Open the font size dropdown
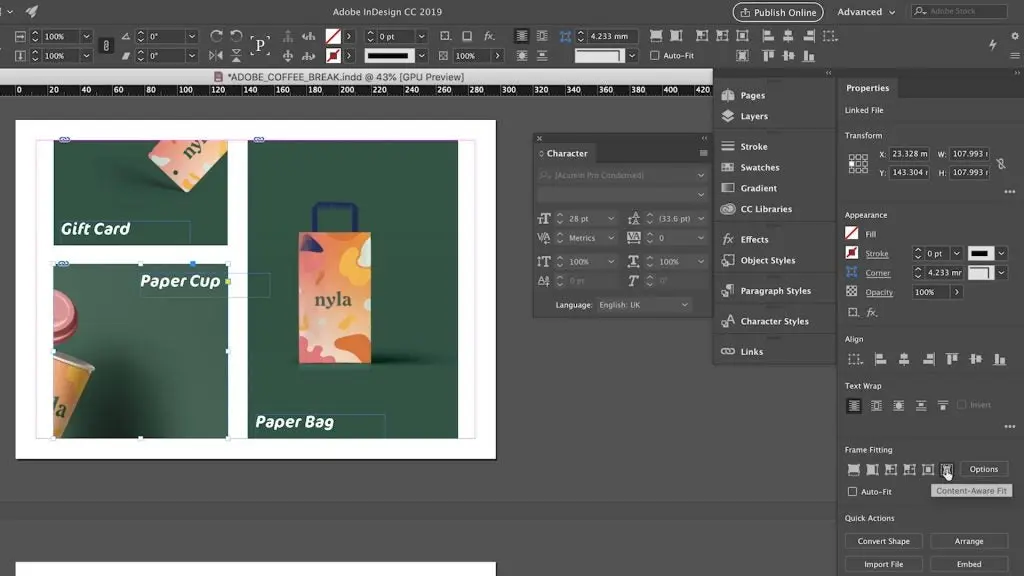The image size is (1024, 576). coord(611,218)
